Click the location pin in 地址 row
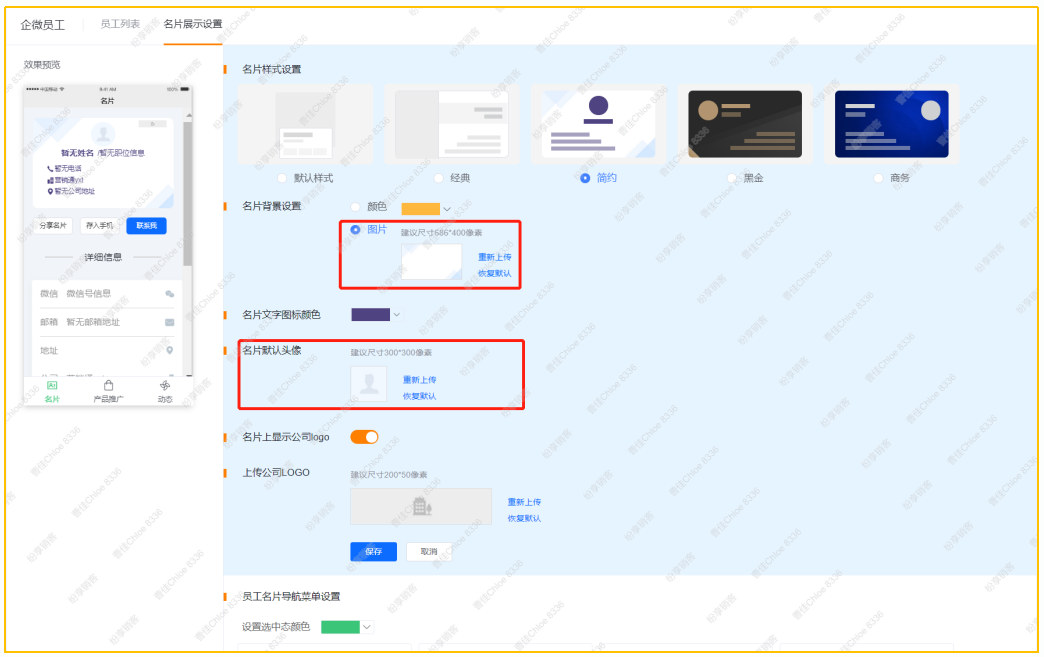 (x=170, y=351)
